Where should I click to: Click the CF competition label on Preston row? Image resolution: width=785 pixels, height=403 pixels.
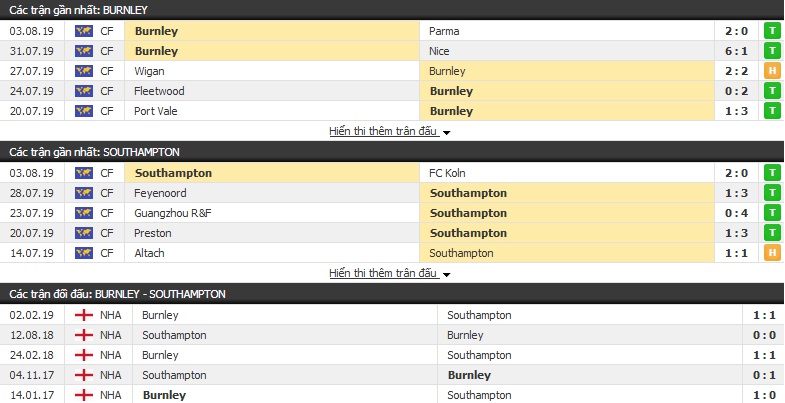[107, 233]
